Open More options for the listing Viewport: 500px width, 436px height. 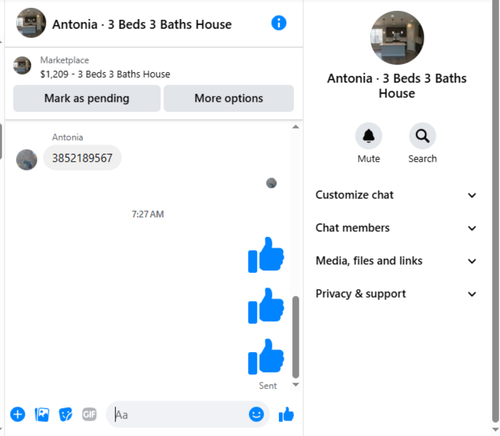pos(229,98)
